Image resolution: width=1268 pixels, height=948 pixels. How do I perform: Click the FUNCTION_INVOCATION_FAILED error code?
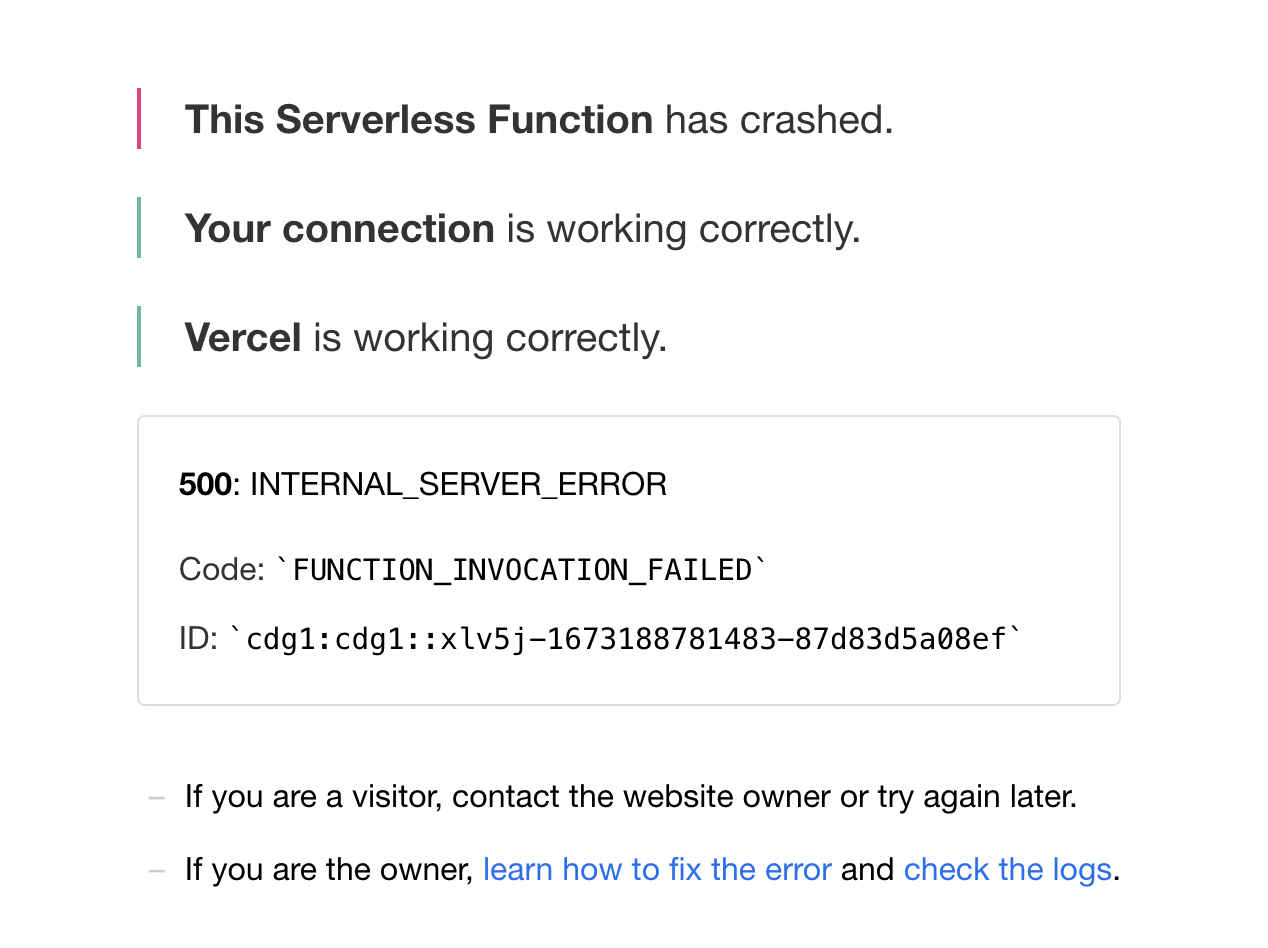[x=522, y=570]
